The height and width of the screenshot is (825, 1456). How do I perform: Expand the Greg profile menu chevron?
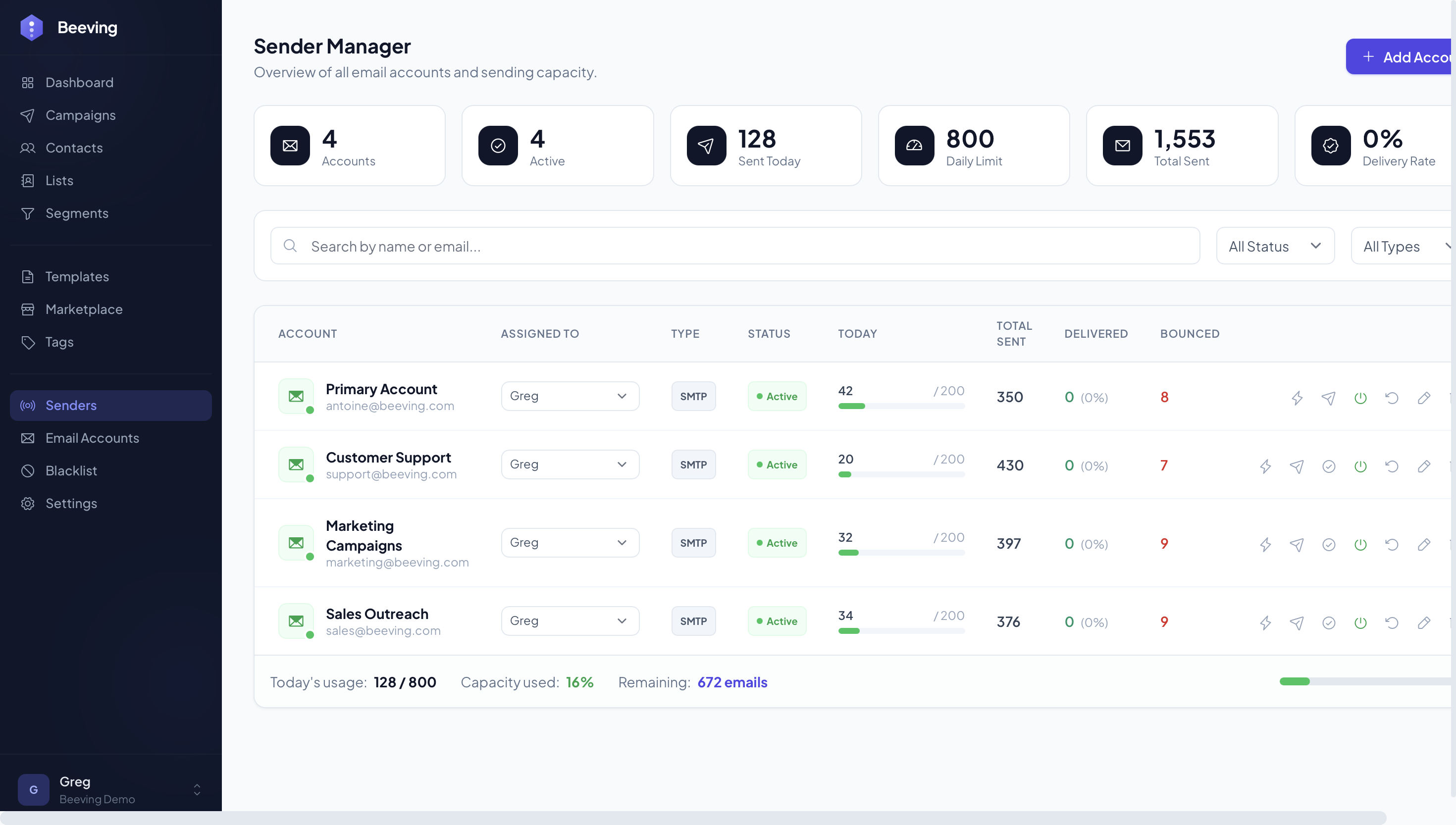pos(197,789)
